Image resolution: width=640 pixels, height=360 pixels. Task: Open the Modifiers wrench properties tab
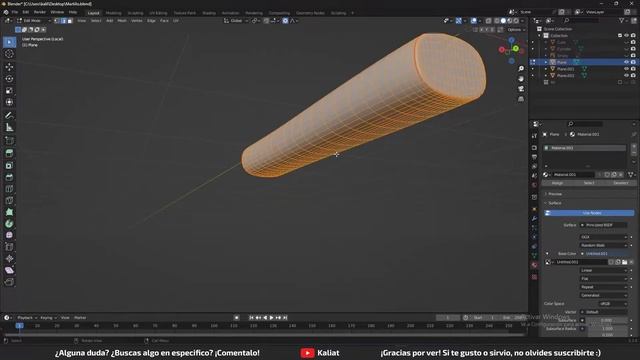click(534, 218)
